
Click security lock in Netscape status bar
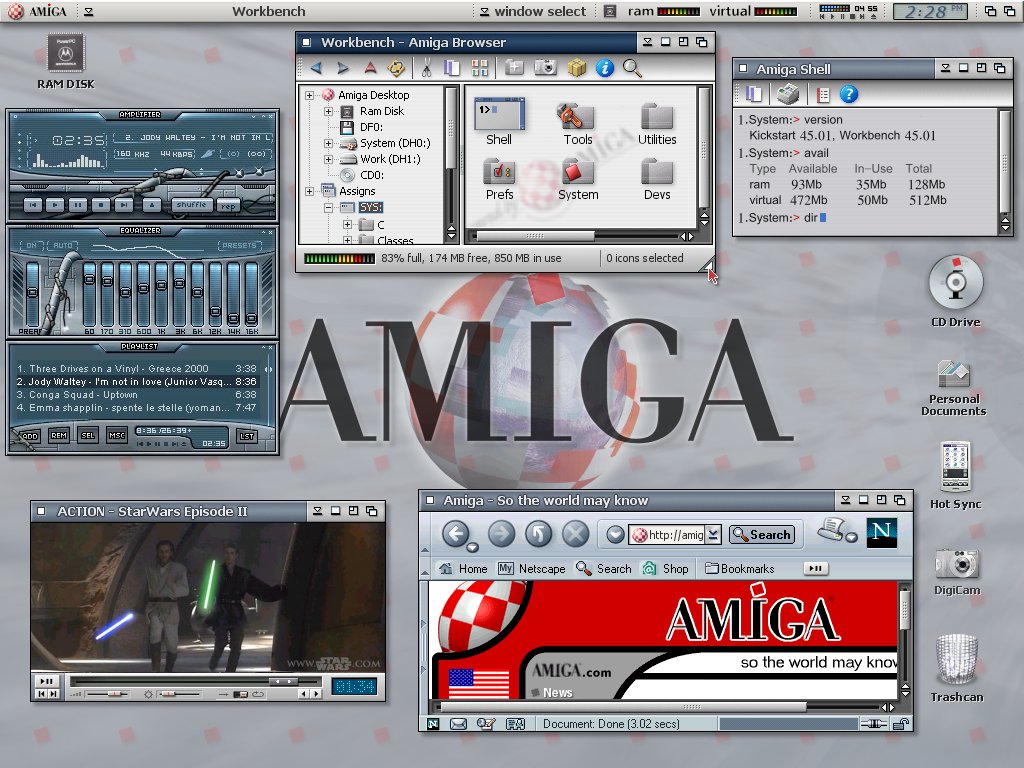tap(901, 724)
